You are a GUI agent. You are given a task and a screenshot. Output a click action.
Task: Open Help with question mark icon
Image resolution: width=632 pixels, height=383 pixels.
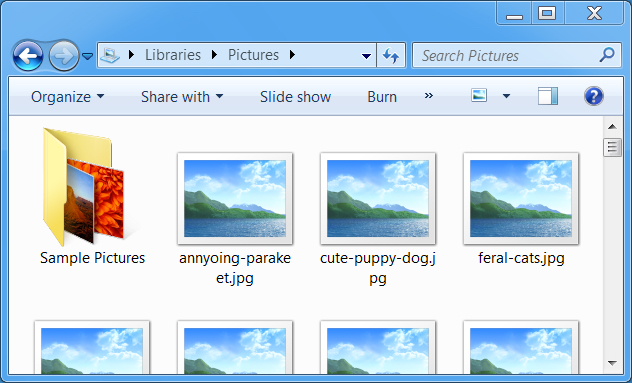[594, 96]
